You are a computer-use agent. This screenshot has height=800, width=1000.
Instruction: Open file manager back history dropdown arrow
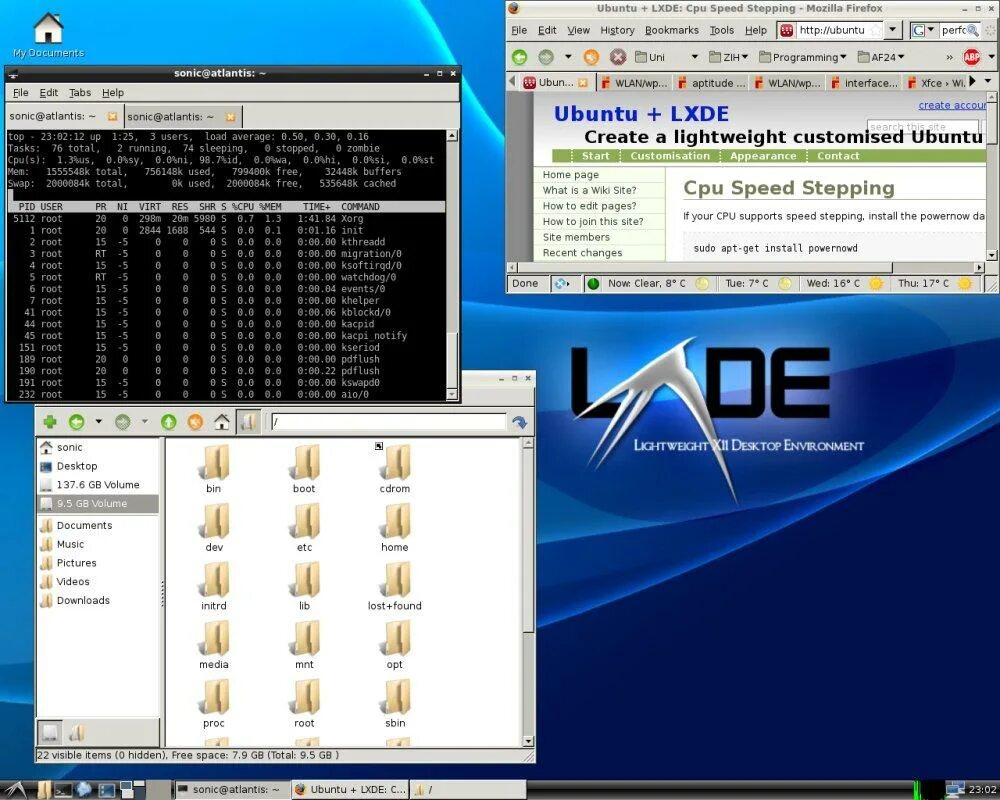(x=98, y=422)
